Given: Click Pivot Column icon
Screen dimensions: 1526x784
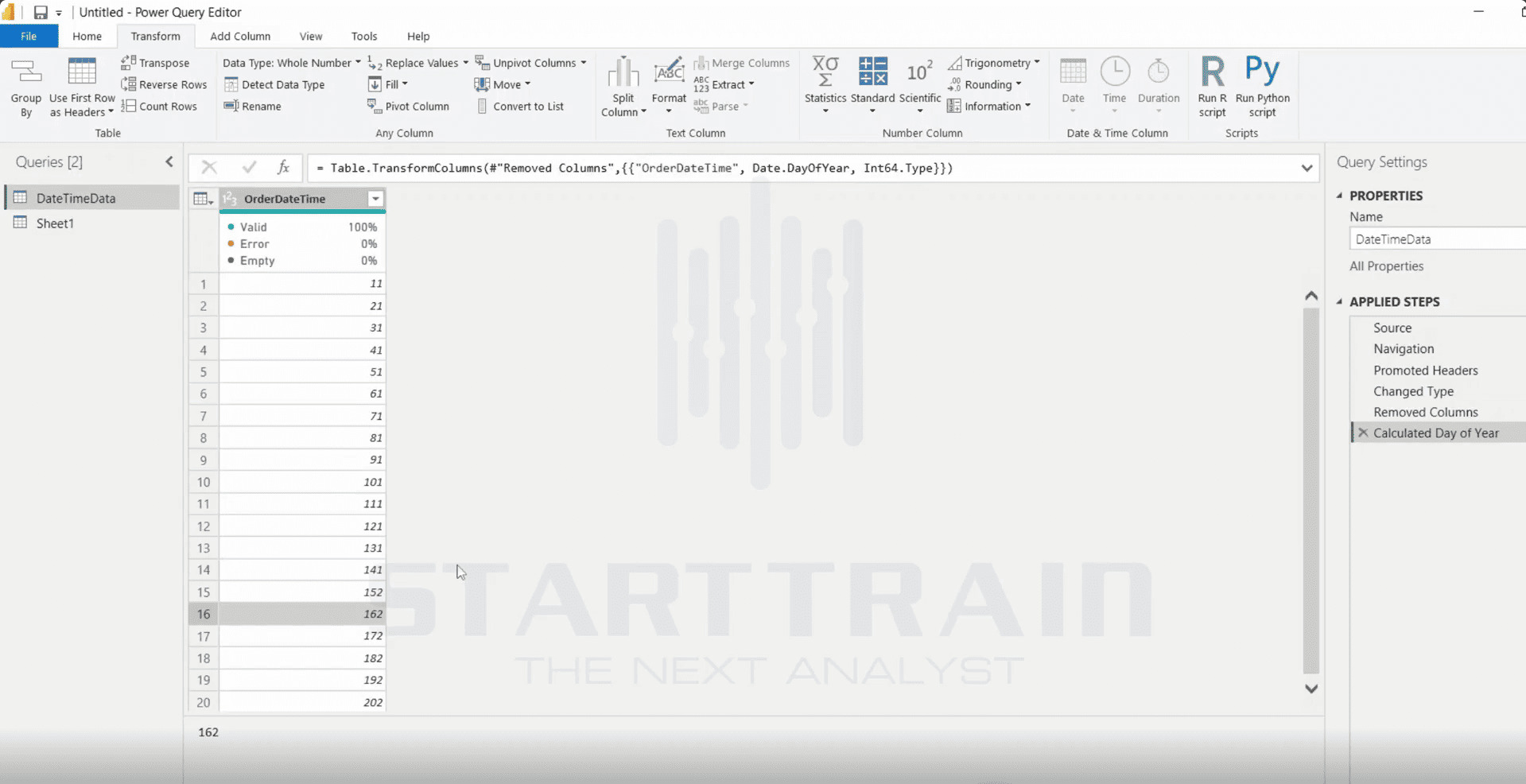Looking at the screenshot, I should pyautogui.click(x=375, y=106).
